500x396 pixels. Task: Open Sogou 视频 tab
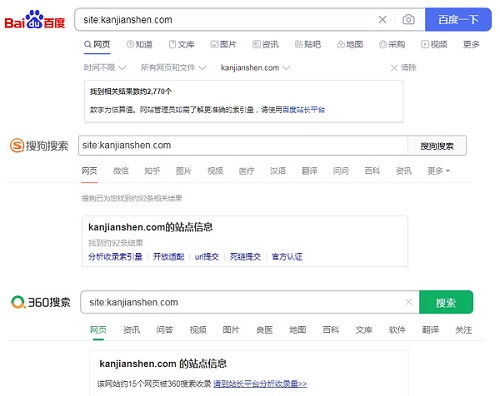click(x=215, y=171)
